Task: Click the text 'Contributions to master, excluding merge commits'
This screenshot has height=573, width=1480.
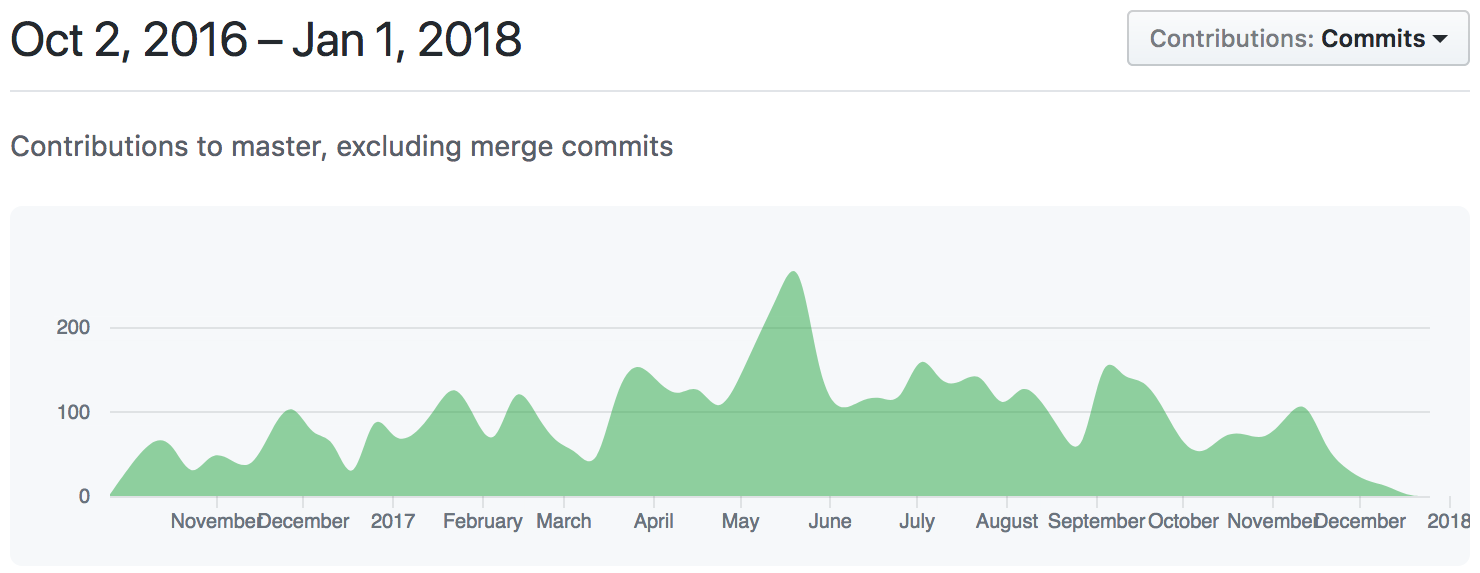Action: [x=341, y=147]
